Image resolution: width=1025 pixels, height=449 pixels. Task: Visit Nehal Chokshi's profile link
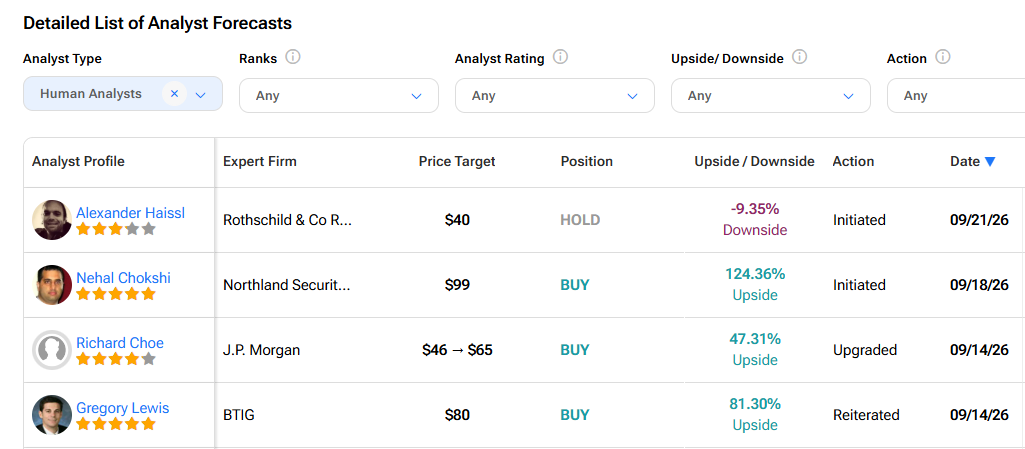tap(124, 278)
